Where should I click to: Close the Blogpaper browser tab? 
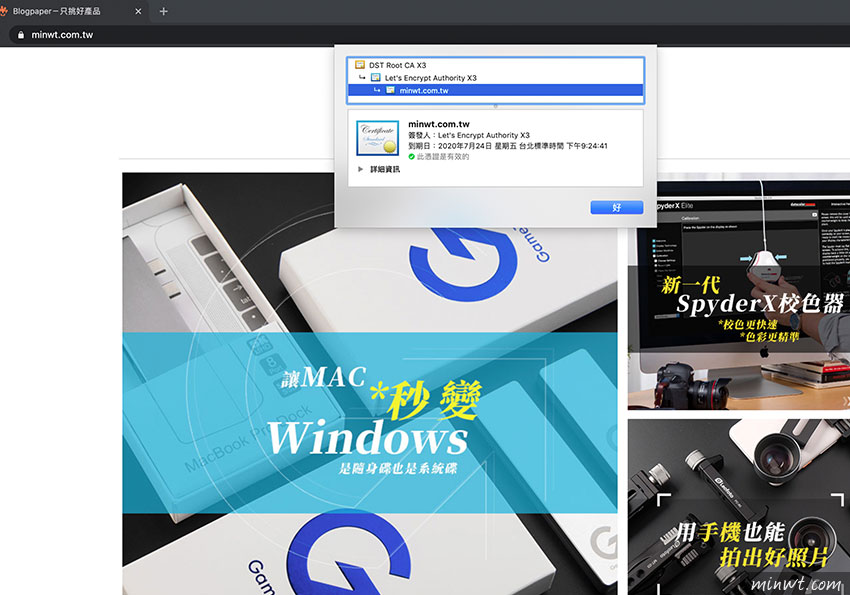tap(138, 11)
